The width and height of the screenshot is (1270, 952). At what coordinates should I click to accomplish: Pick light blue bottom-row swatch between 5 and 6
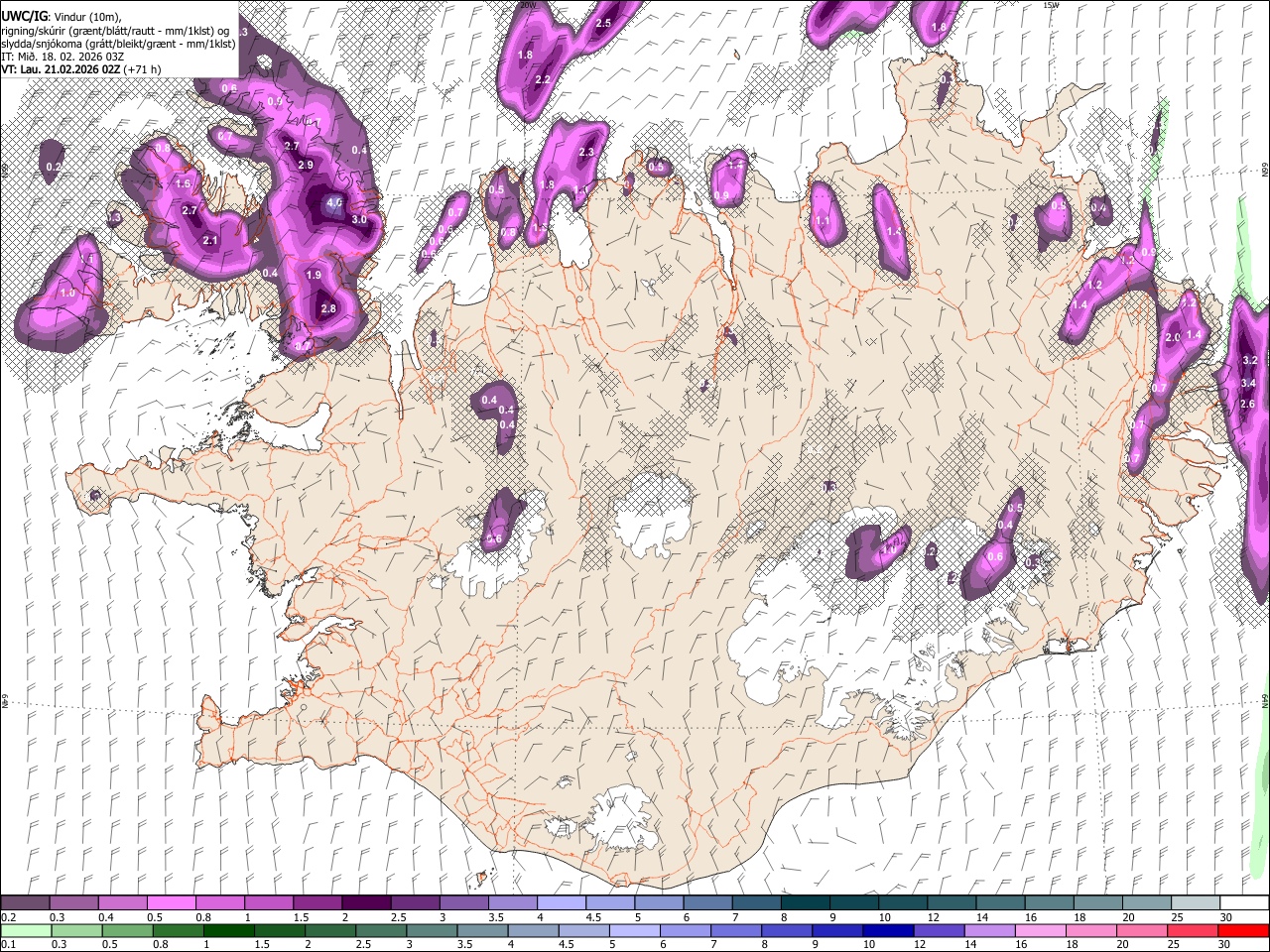(x=635, y=930)
